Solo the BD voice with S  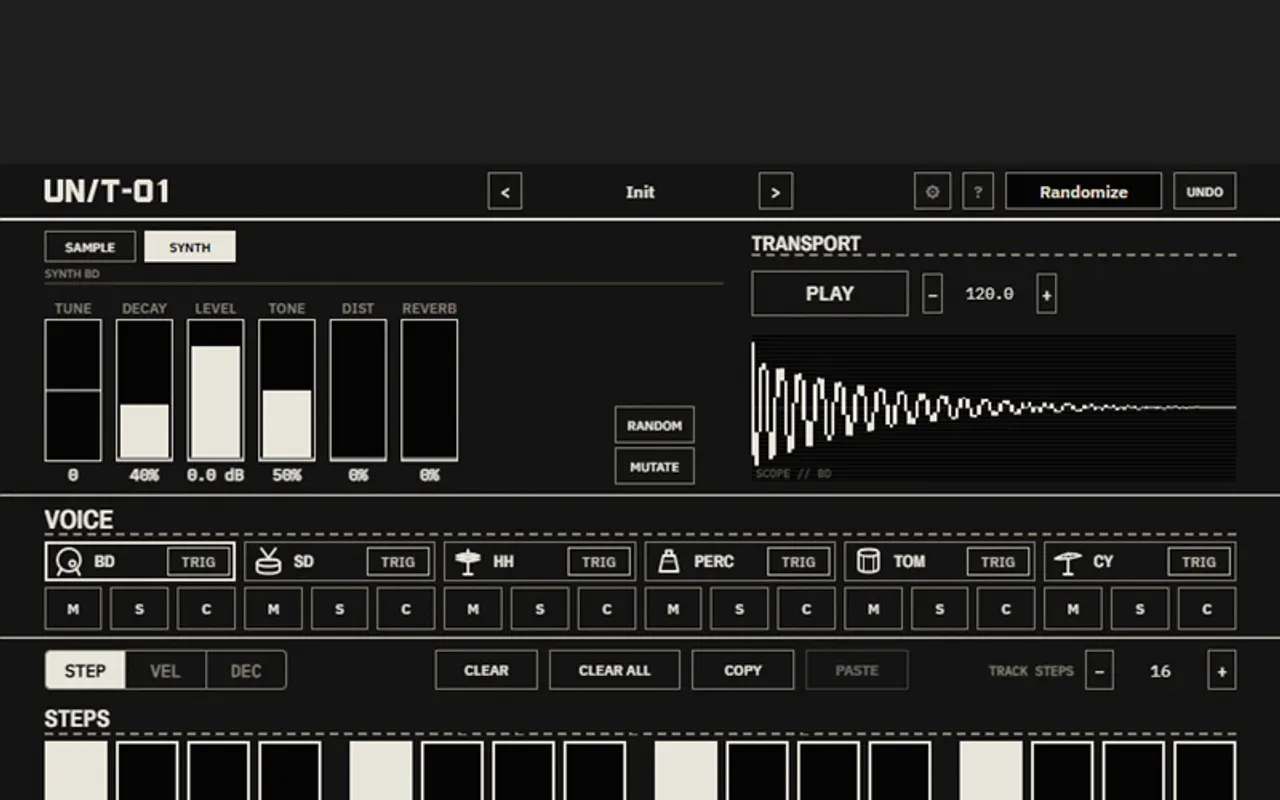[x=139, y=609]
